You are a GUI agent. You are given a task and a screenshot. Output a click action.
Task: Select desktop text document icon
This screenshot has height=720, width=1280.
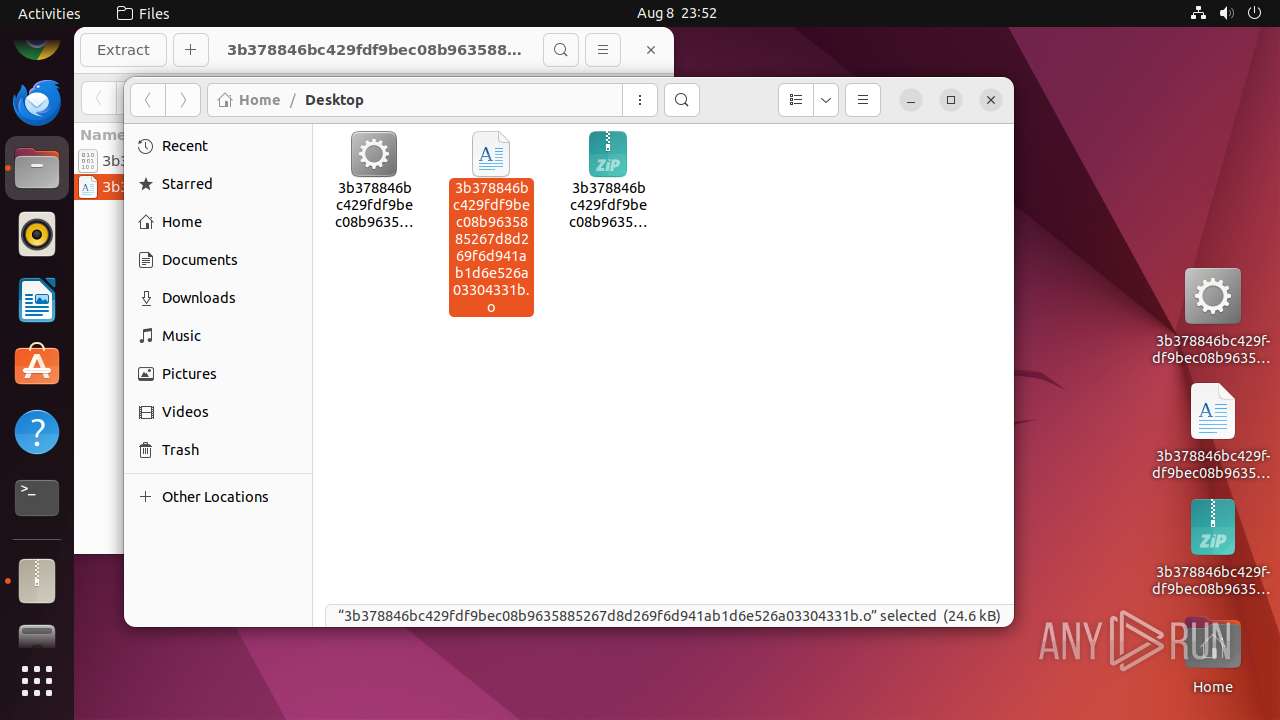pyautogui.click(x=1212, y=412)
